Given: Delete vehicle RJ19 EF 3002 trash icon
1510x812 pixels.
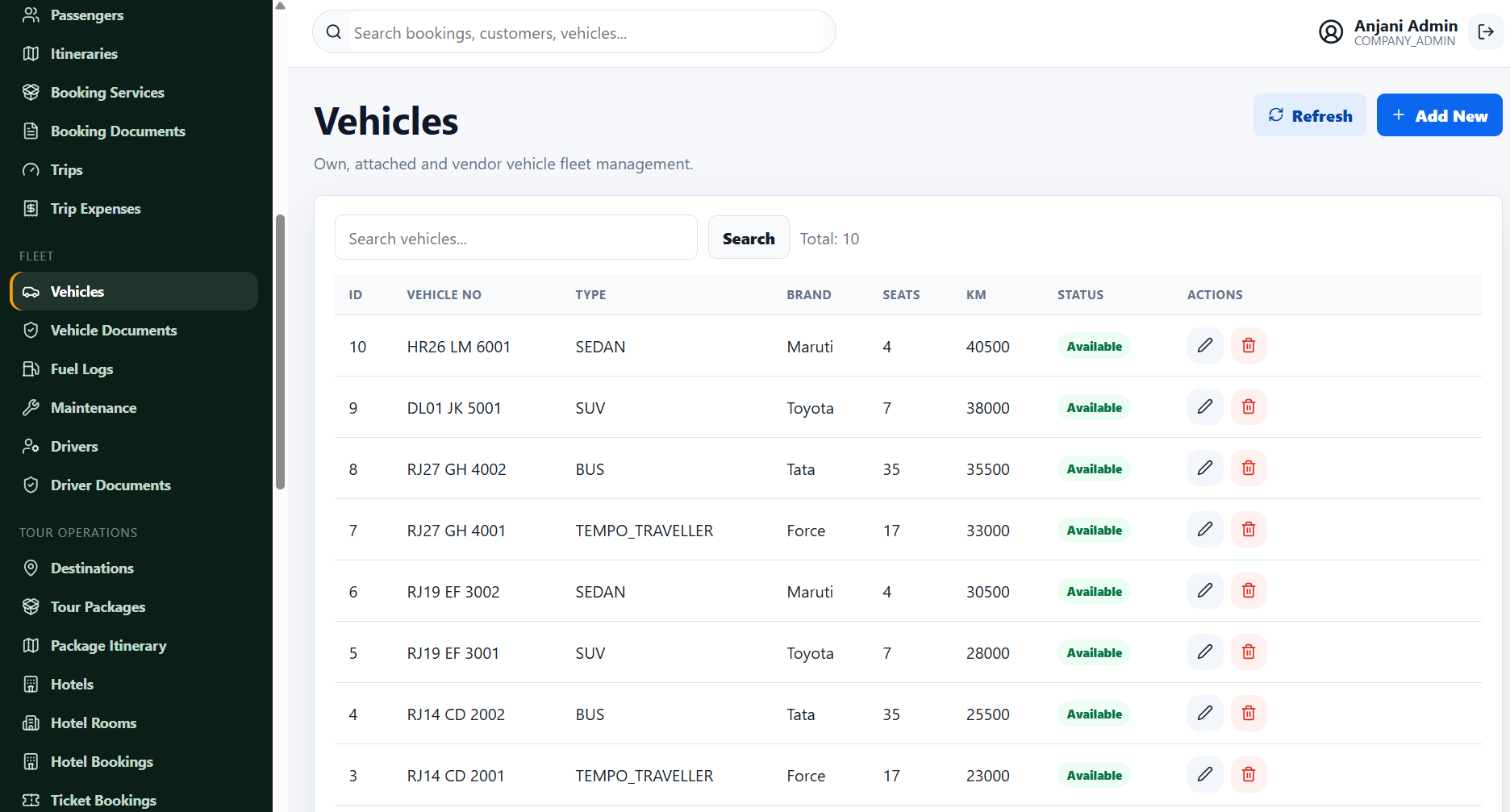Looking at the screenshot, I should pos(1249,591).
